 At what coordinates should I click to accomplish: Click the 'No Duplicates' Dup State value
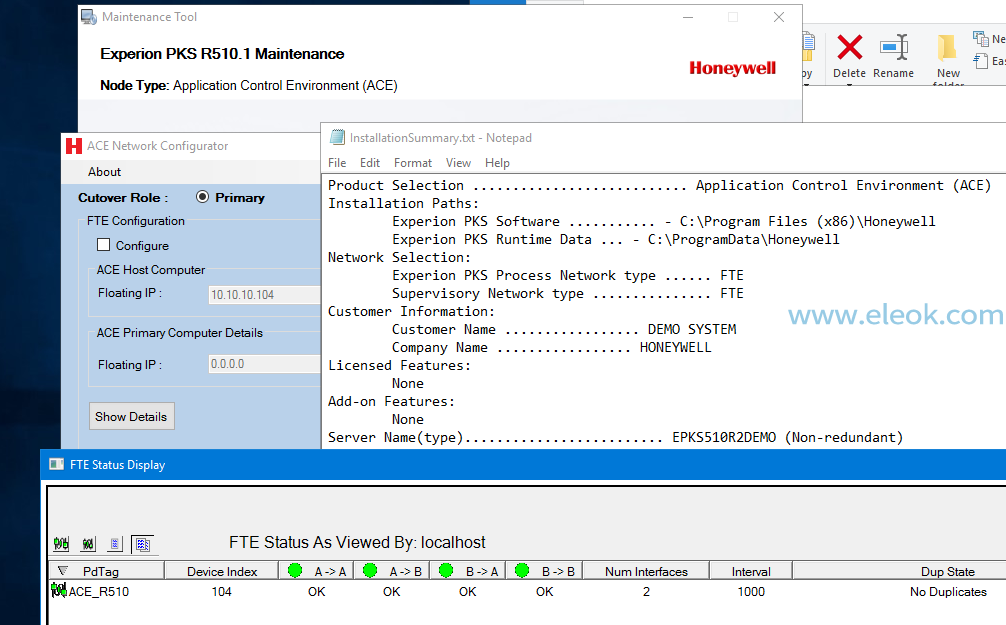click(x=948, y=592)
